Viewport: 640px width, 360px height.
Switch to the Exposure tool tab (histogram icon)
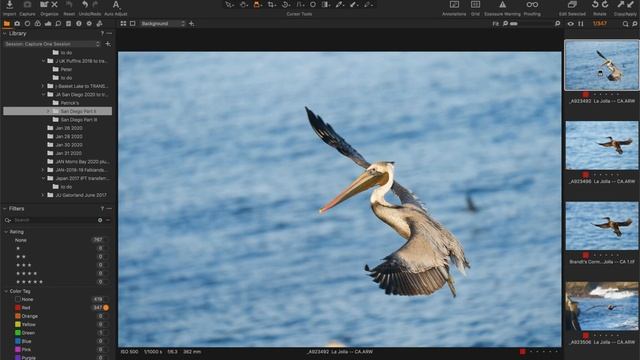point(48,24)
